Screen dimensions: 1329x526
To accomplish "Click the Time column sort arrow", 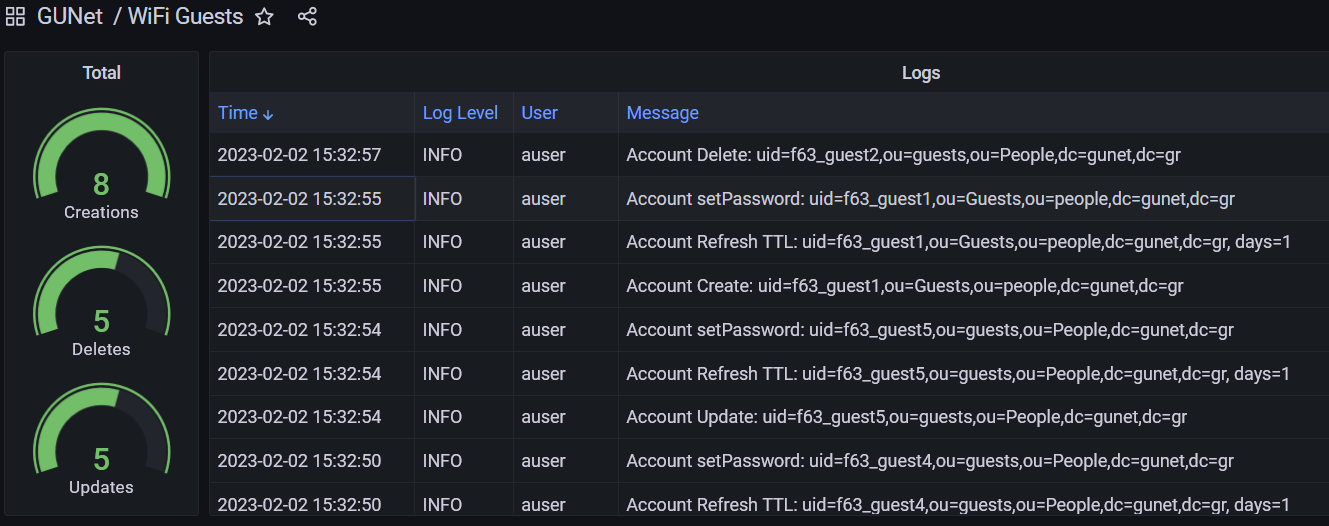I will point(268,114).
